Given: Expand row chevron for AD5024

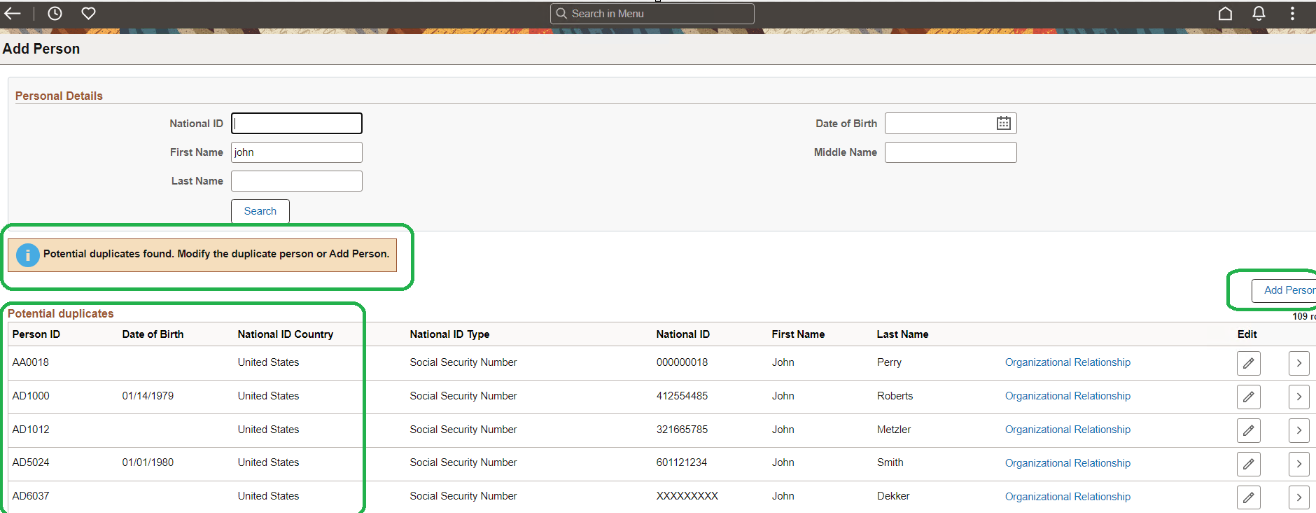Looking at the screenshot, I should click(x=1299, y=463).
